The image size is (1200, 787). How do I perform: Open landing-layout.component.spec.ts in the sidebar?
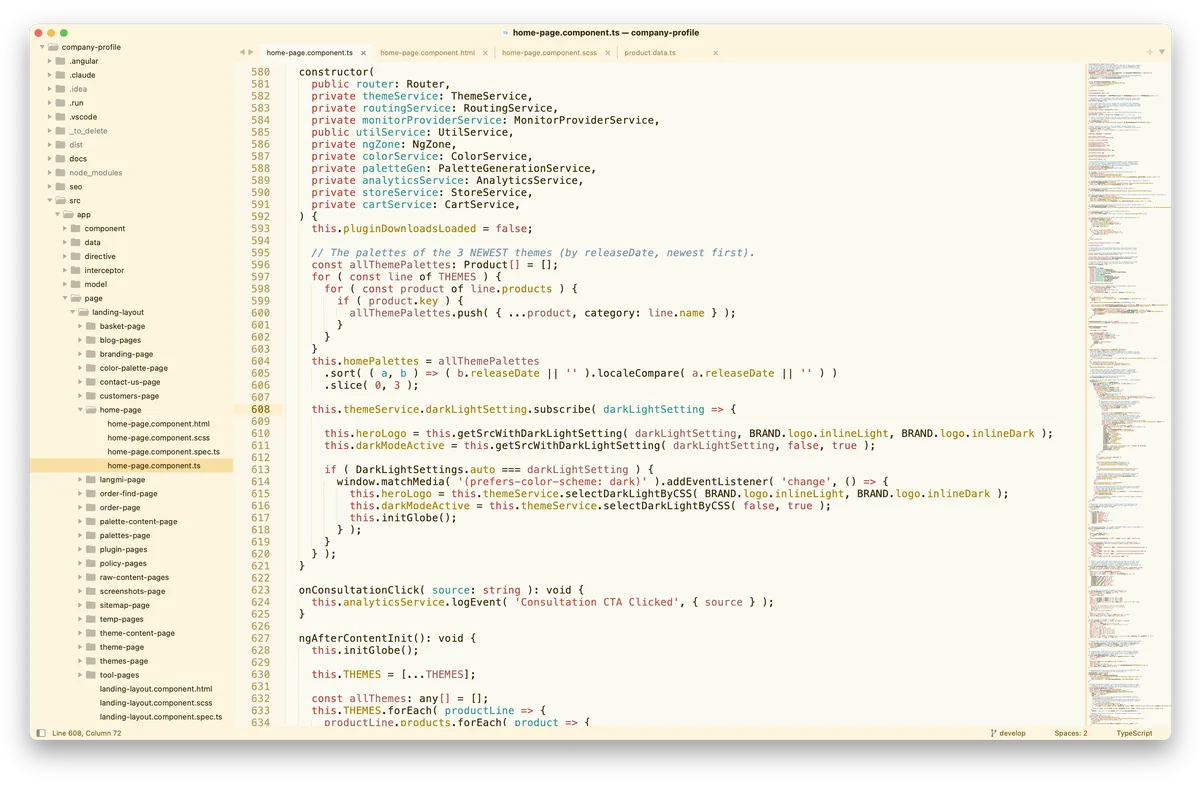(161, 716)
